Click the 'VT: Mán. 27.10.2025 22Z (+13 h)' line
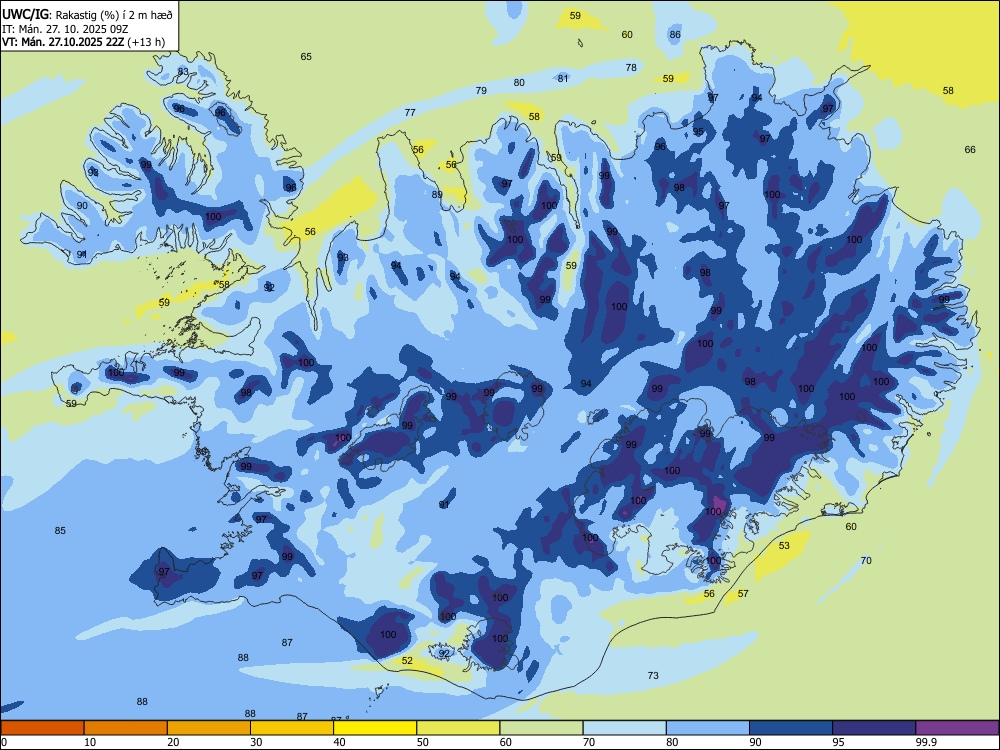This screenshot has height=750, width=1000. coord(84,42)
